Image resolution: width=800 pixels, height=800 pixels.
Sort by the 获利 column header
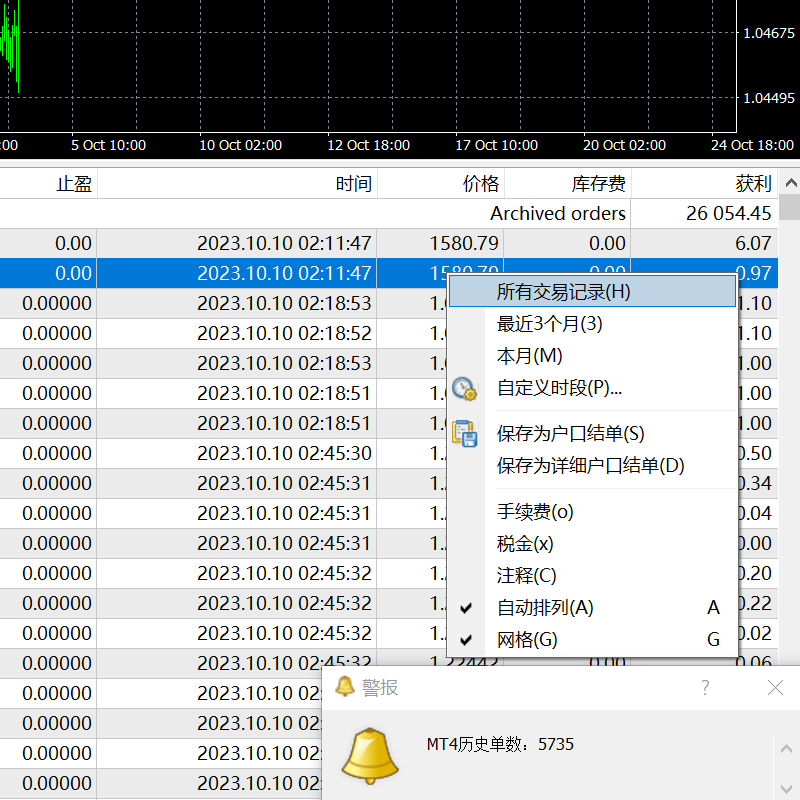(x=753, y=184)
